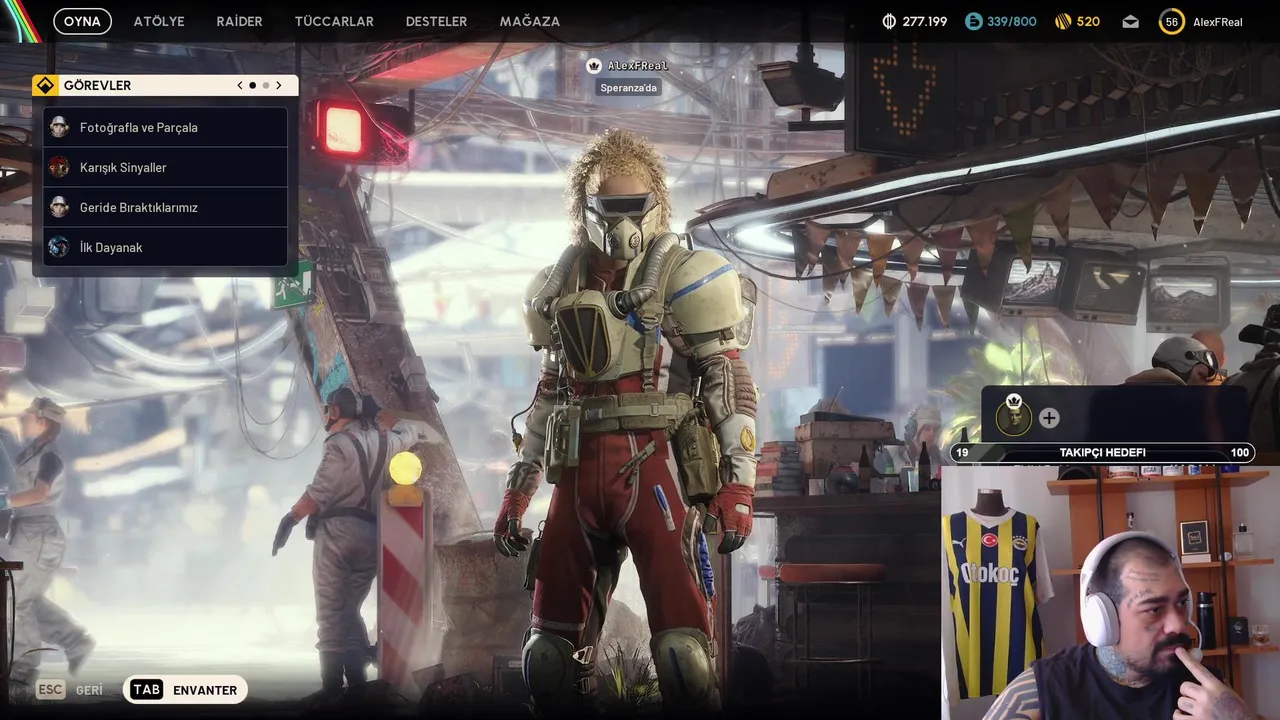Image resolution: width=1280 pixels, height=720 pixels.
Task: Click the streamer webcam overlay
Action: [x=1110, y=593]
